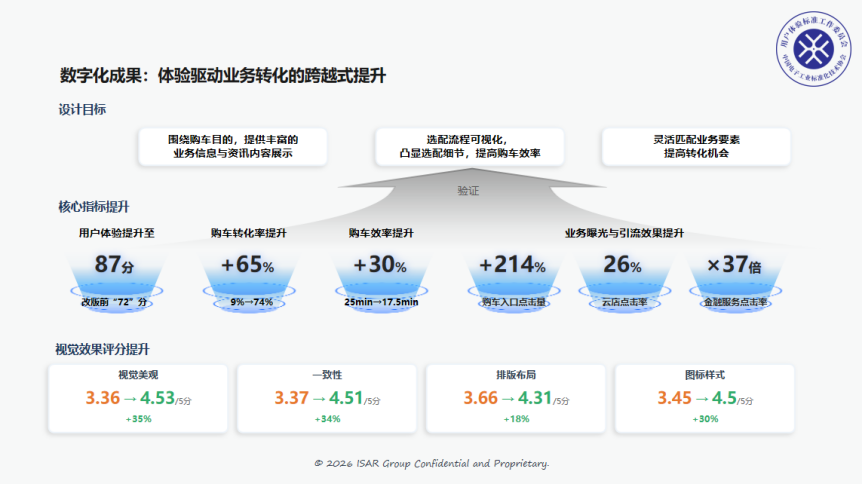Click the +65% purchase conversion metric
This screenshot has width=863, height=485.
point(247,266)
